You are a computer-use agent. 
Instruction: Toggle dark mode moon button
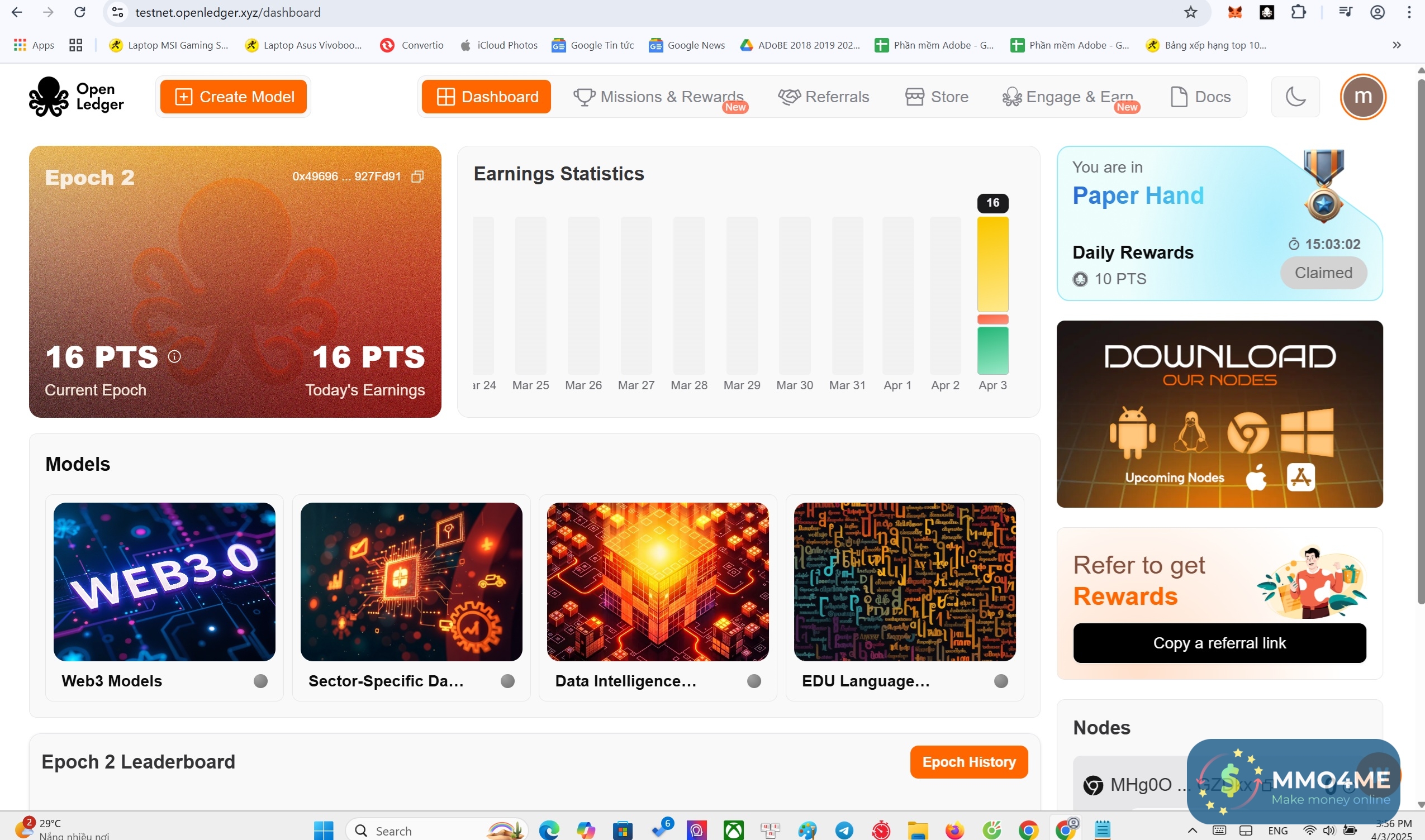pyautogui.click(x=1295, y=97)
